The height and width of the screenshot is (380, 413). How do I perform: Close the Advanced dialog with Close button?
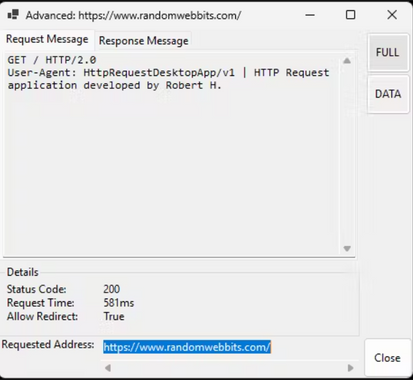point(387,358)
